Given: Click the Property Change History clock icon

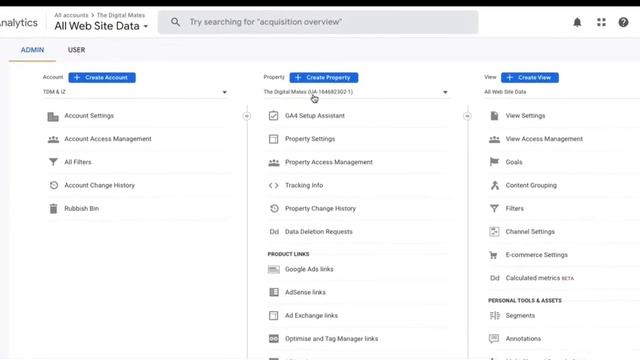Looking at the screenshot, I should (x=274, y=209).
